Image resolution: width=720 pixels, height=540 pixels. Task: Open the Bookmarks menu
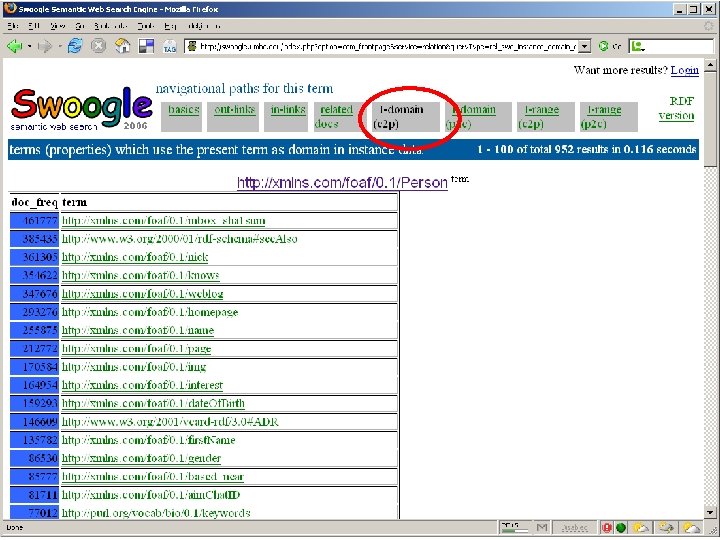(x=110, y=26)
